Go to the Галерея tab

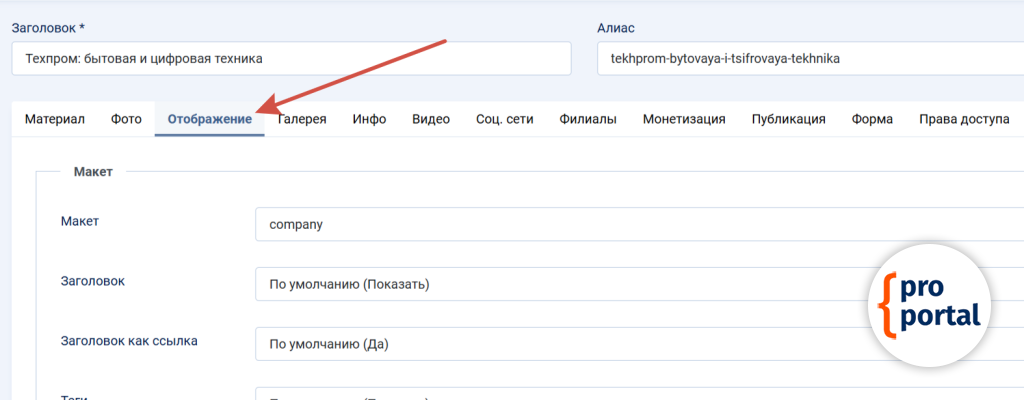(x=302, y=119)
